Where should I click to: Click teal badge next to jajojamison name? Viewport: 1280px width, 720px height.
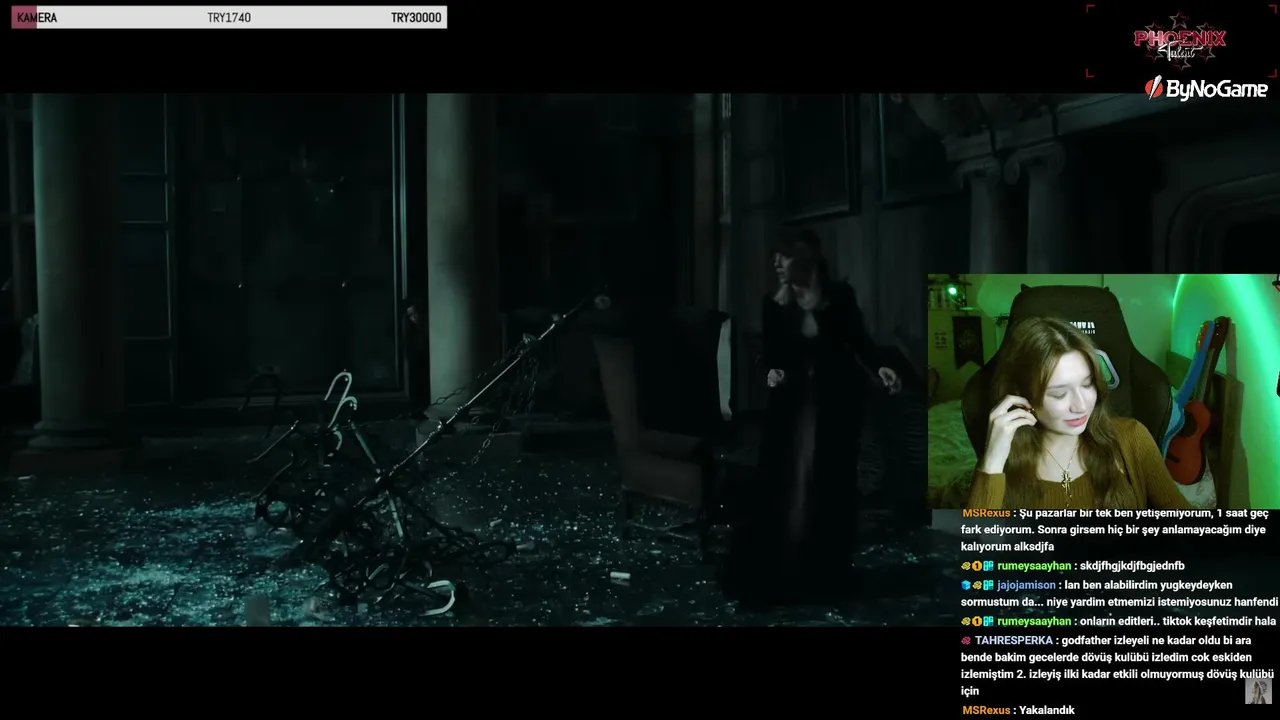click(x=988, y=585)
